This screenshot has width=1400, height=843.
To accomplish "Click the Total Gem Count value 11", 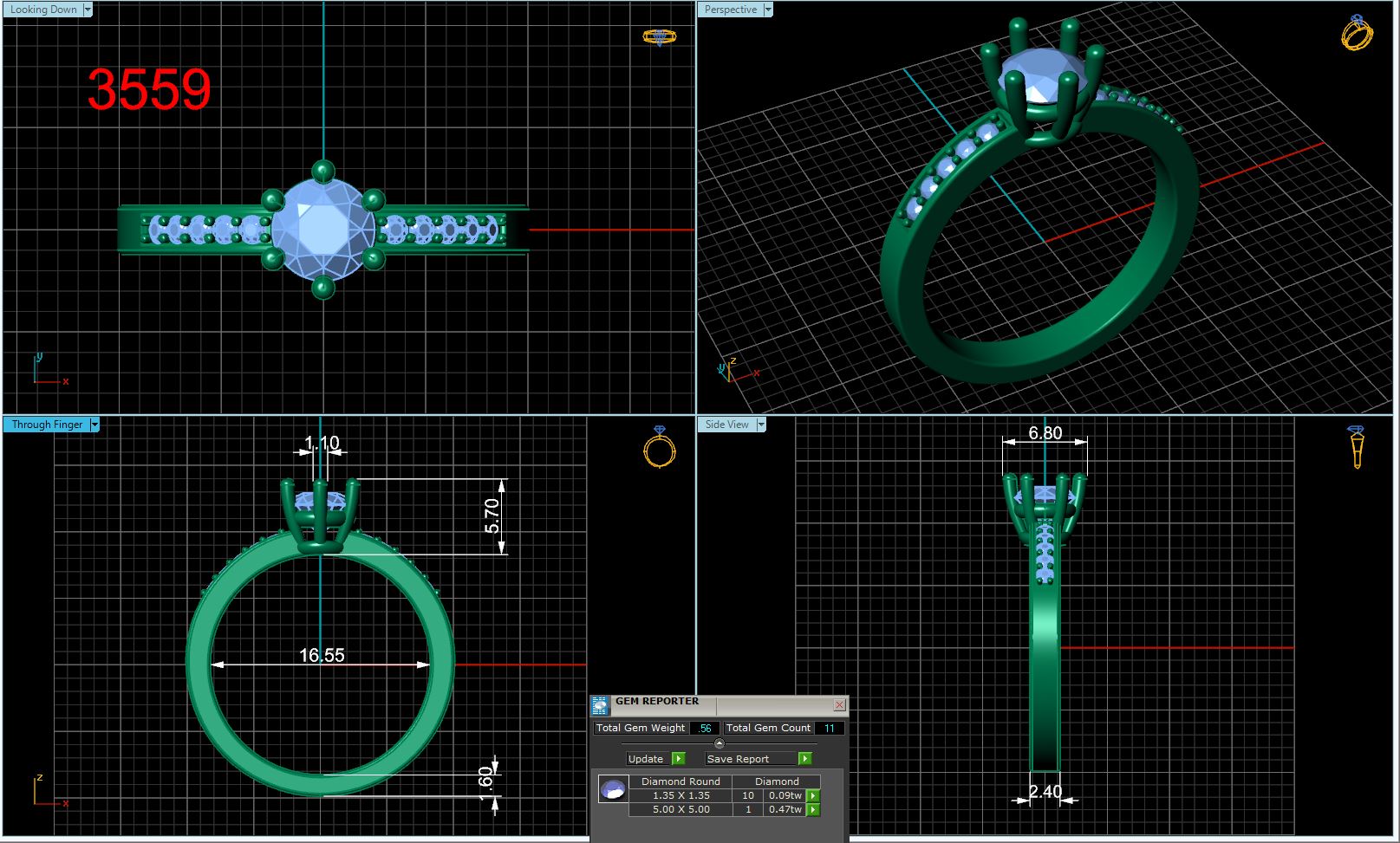I will (829, 729).
